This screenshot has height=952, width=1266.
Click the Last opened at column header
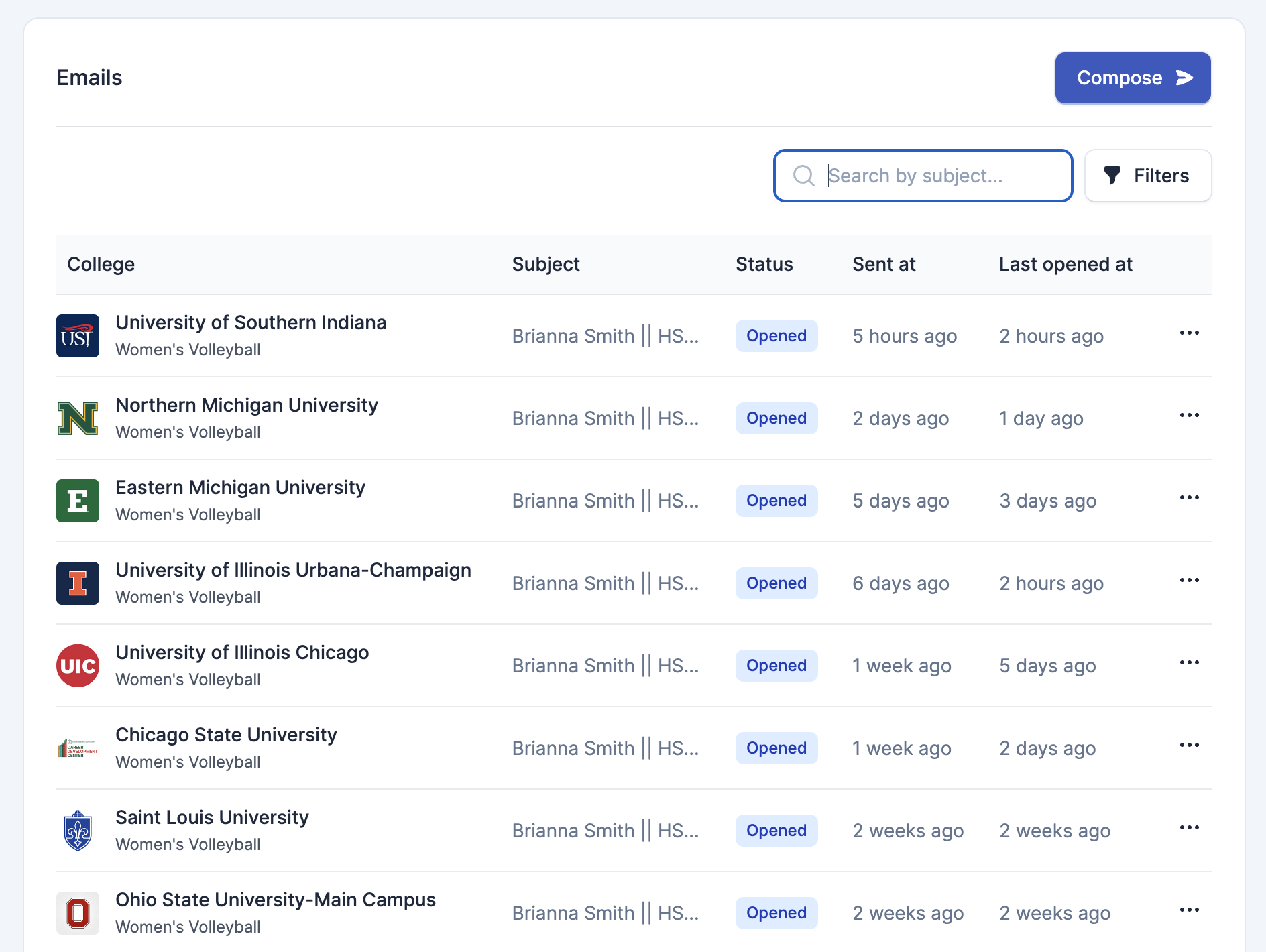1065,264
